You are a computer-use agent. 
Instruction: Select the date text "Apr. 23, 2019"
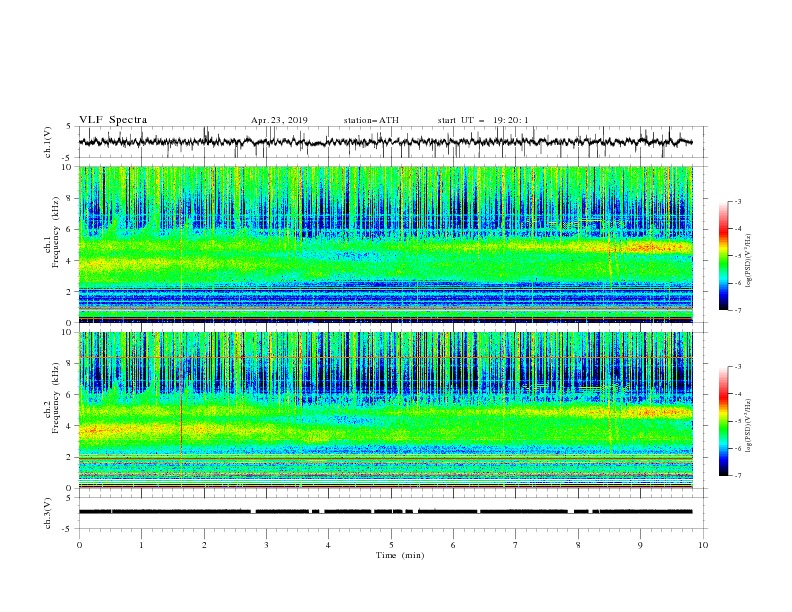click(x=279, y=120)
